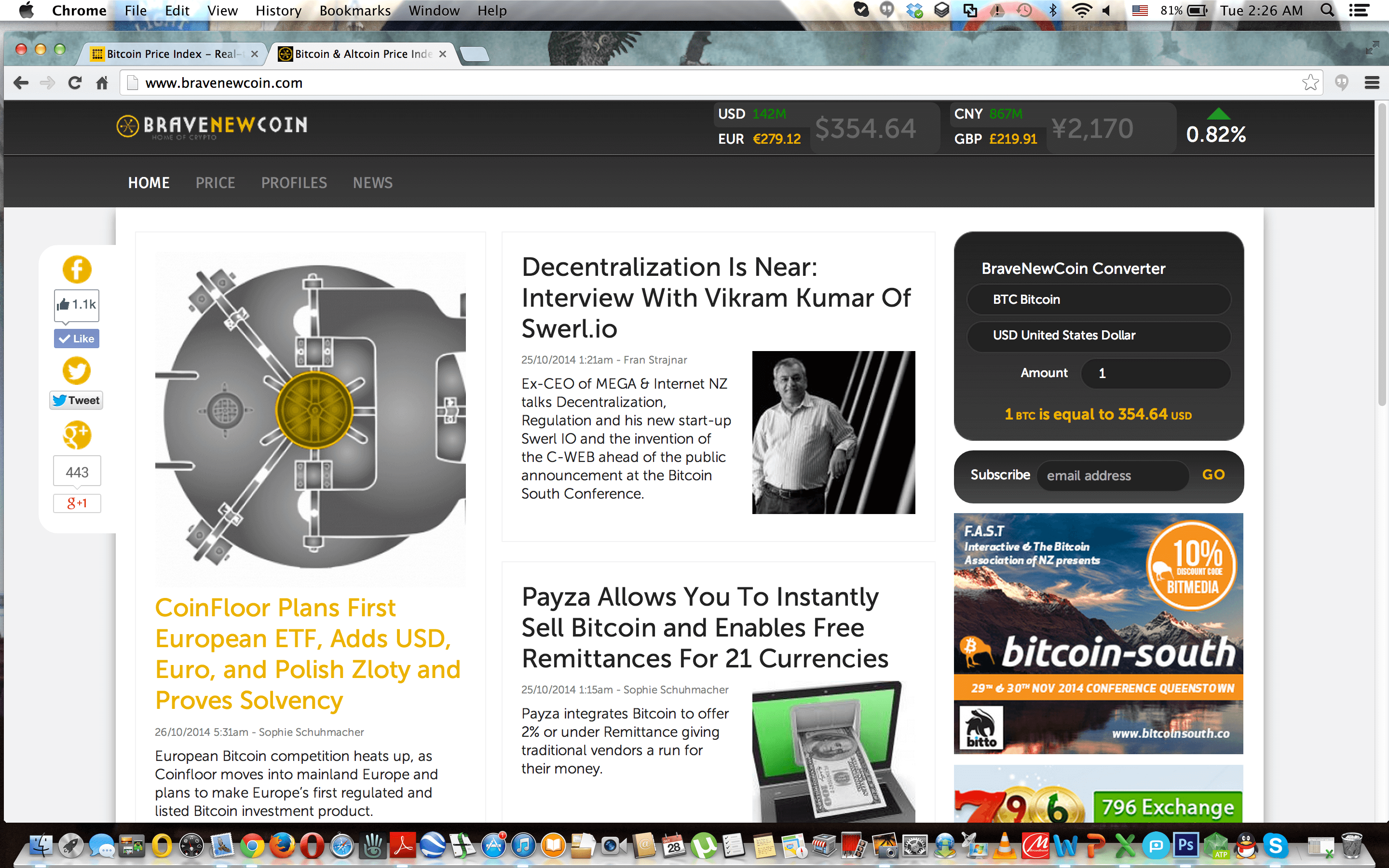Click the orange Facebook share icon
This screenshot has width=1389, height=868.
pyautogui.click(x=77, y=269)
